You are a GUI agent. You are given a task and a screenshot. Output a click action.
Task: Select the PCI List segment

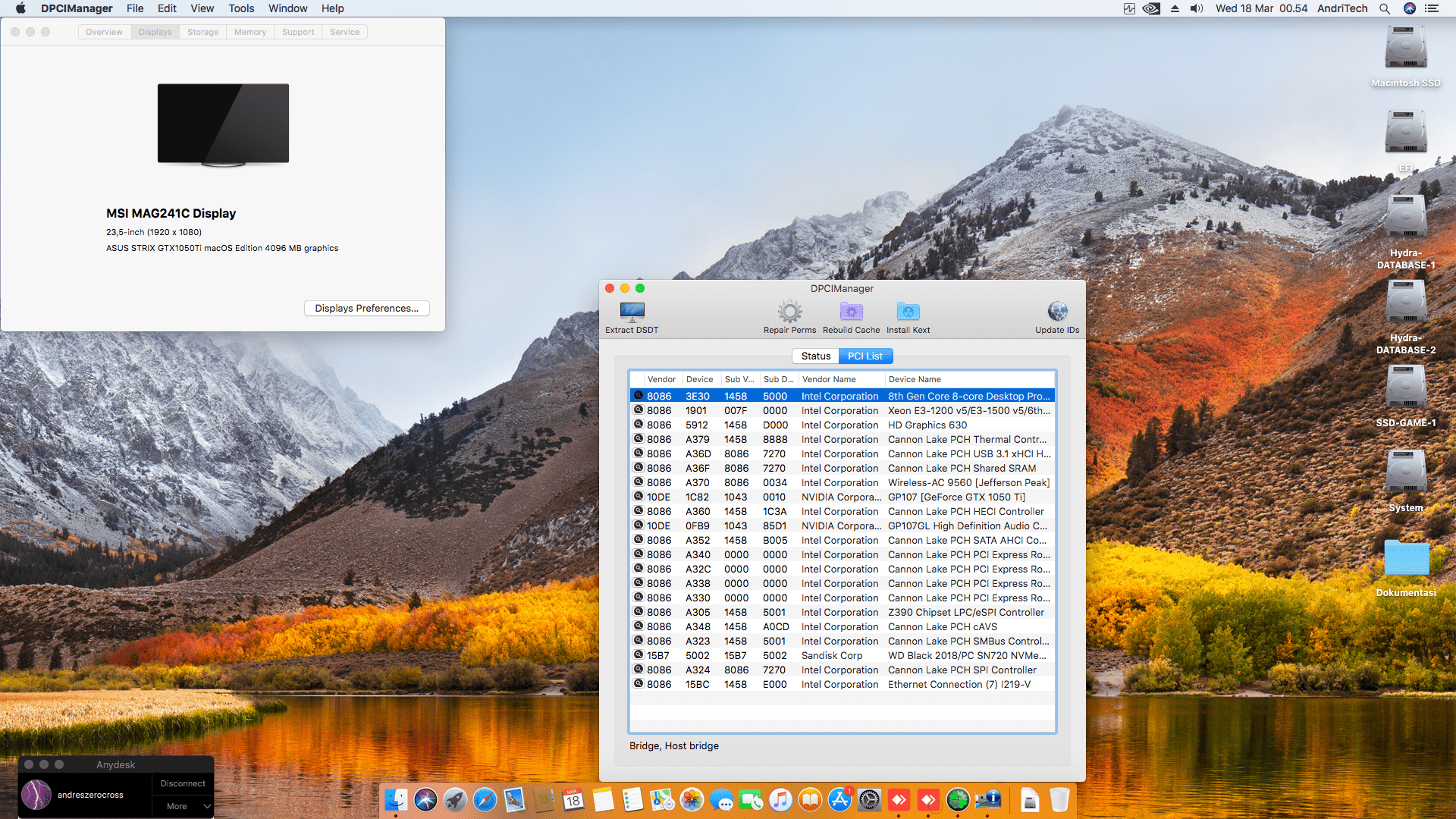865,356
